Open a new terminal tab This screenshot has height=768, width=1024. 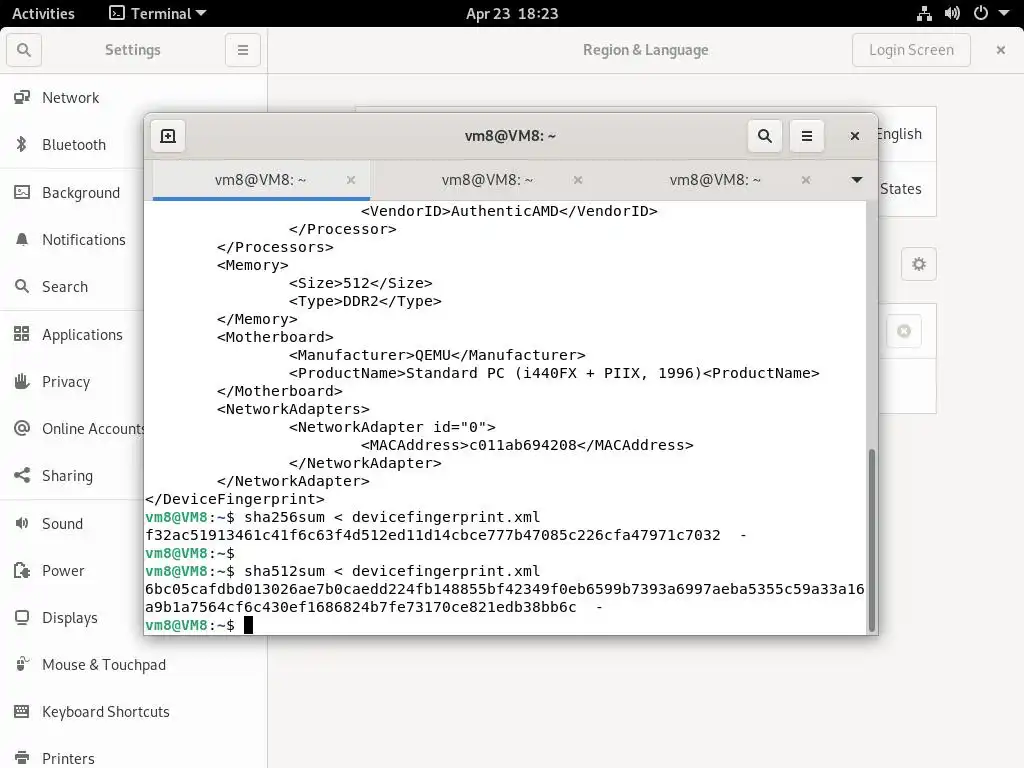coord(168,136)
